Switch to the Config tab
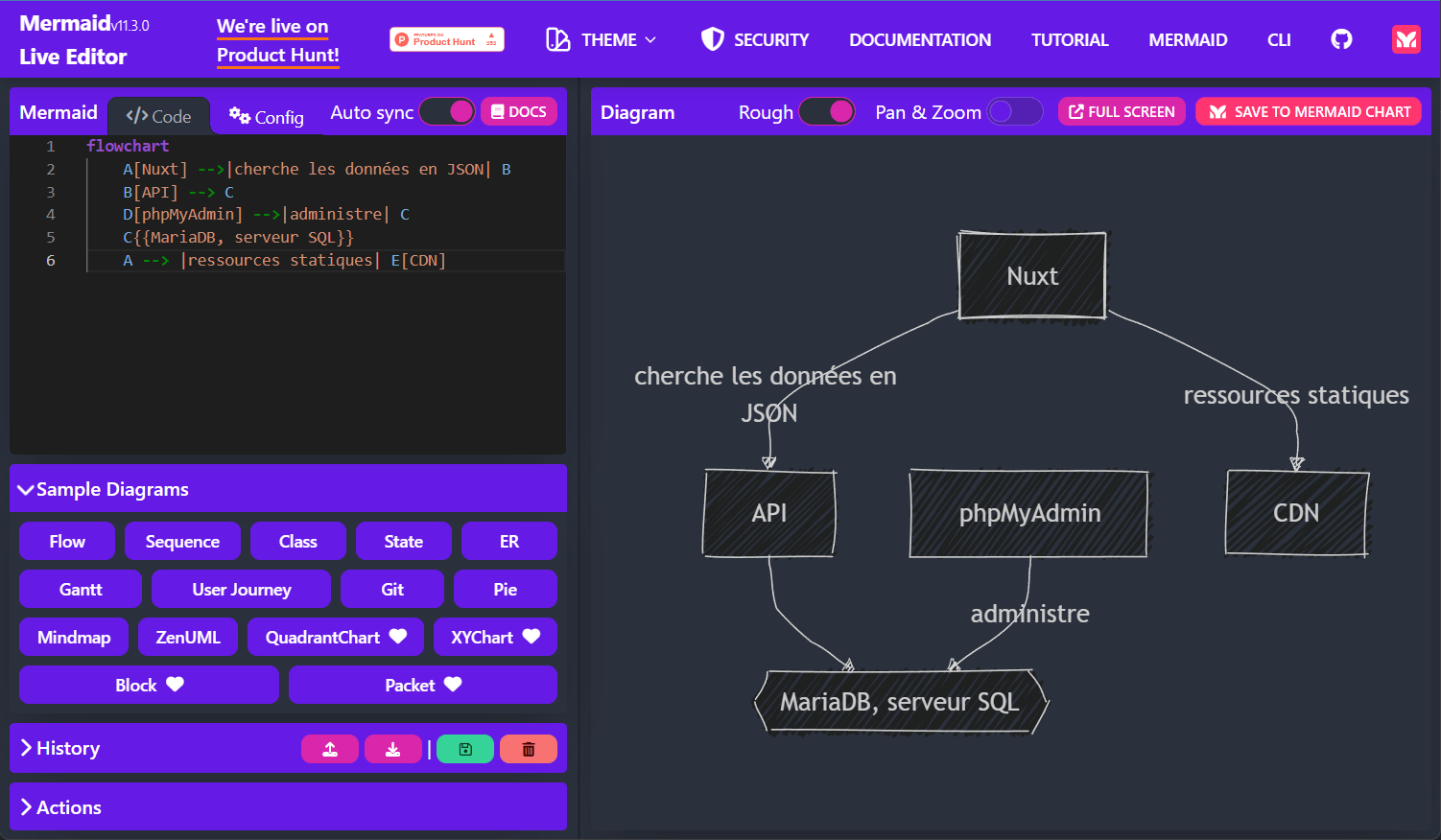This screenshot has width=1441, height=840. point(266,117)
